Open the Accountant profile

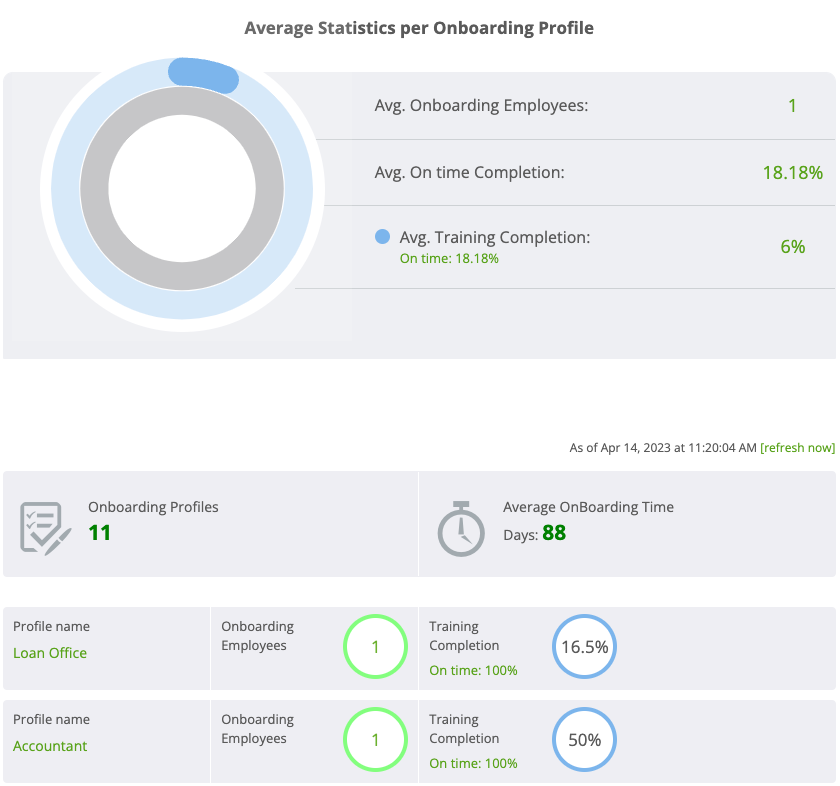[x=50, y=746]
